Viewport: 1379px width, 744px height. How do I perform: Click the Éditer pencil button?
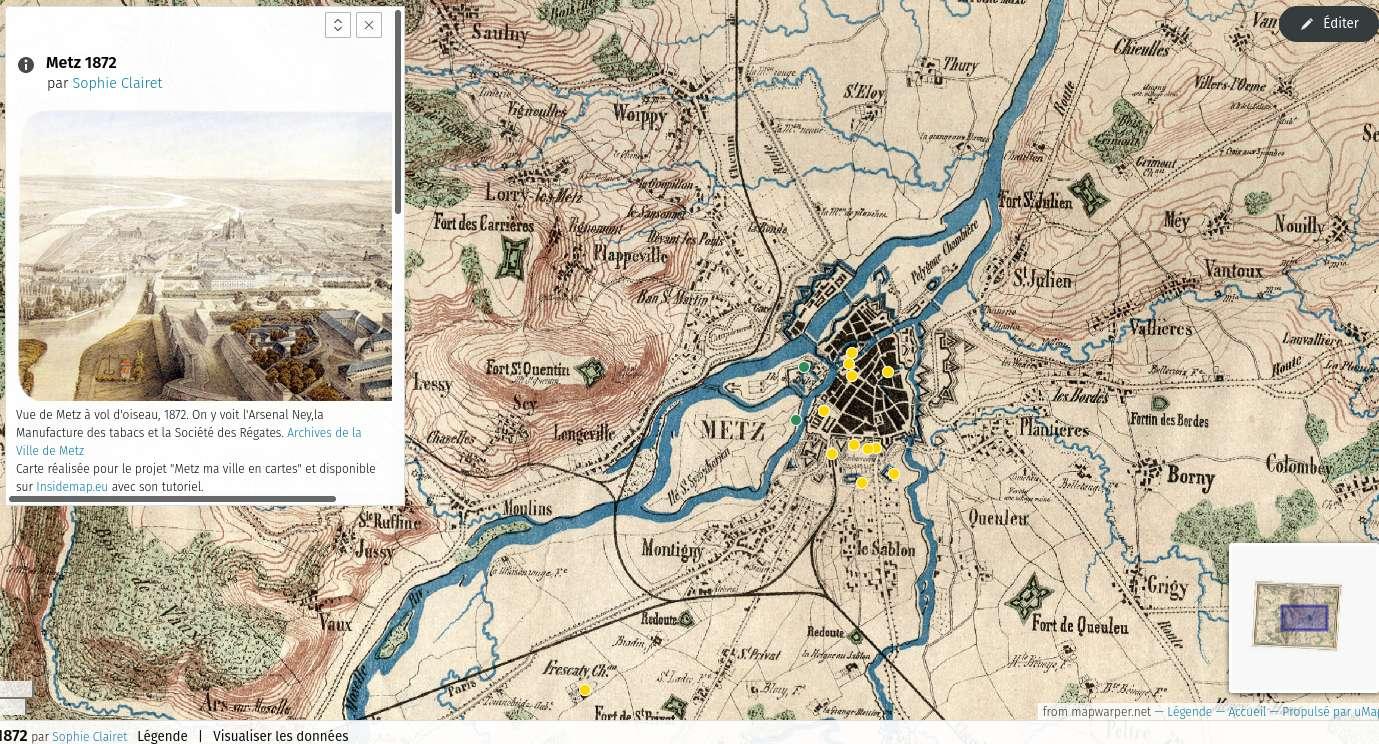[1329, 24]
